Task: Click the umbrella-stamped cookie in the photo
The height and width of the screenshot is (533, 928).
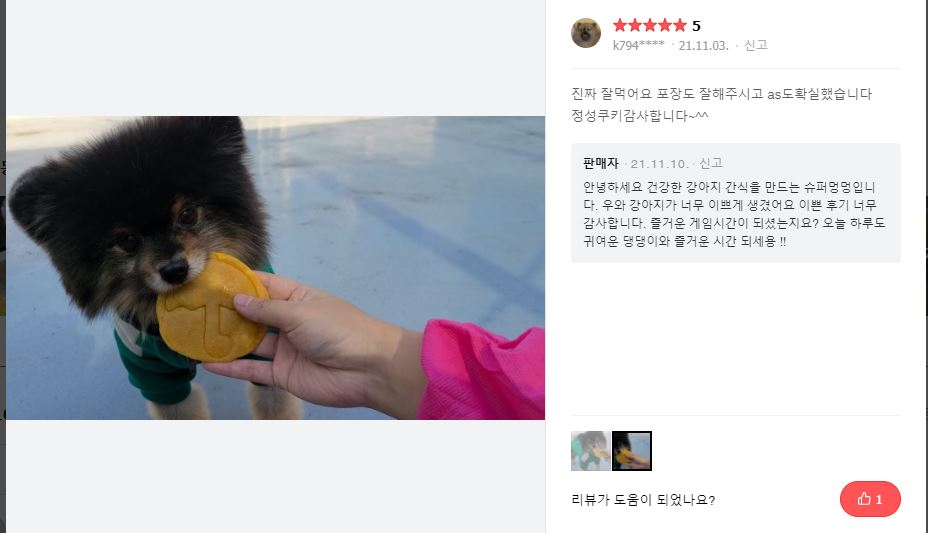Action: 211,307
